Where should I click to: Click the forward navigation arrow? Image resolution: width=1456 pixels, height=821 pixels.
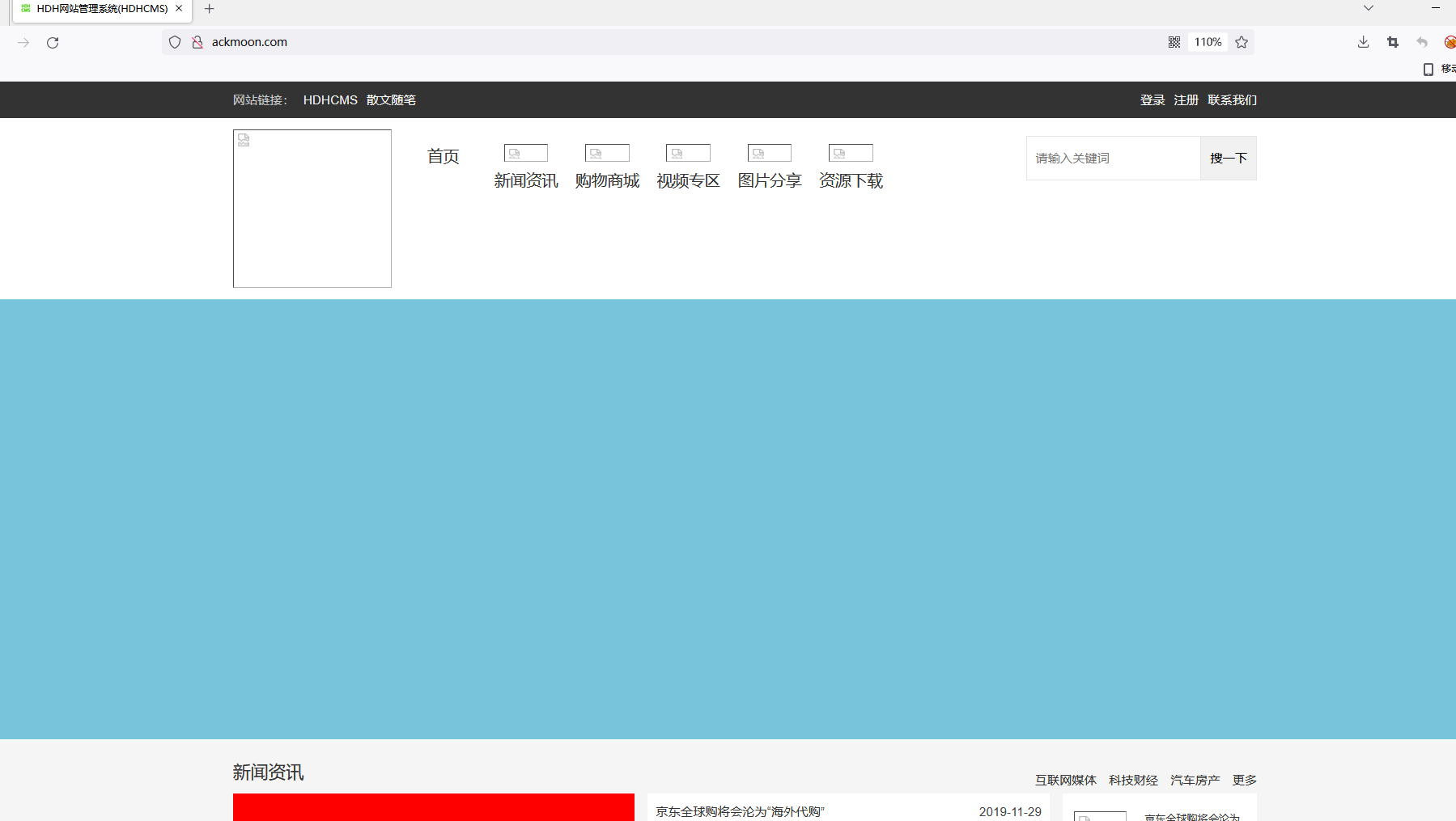(x=23, y=43)
